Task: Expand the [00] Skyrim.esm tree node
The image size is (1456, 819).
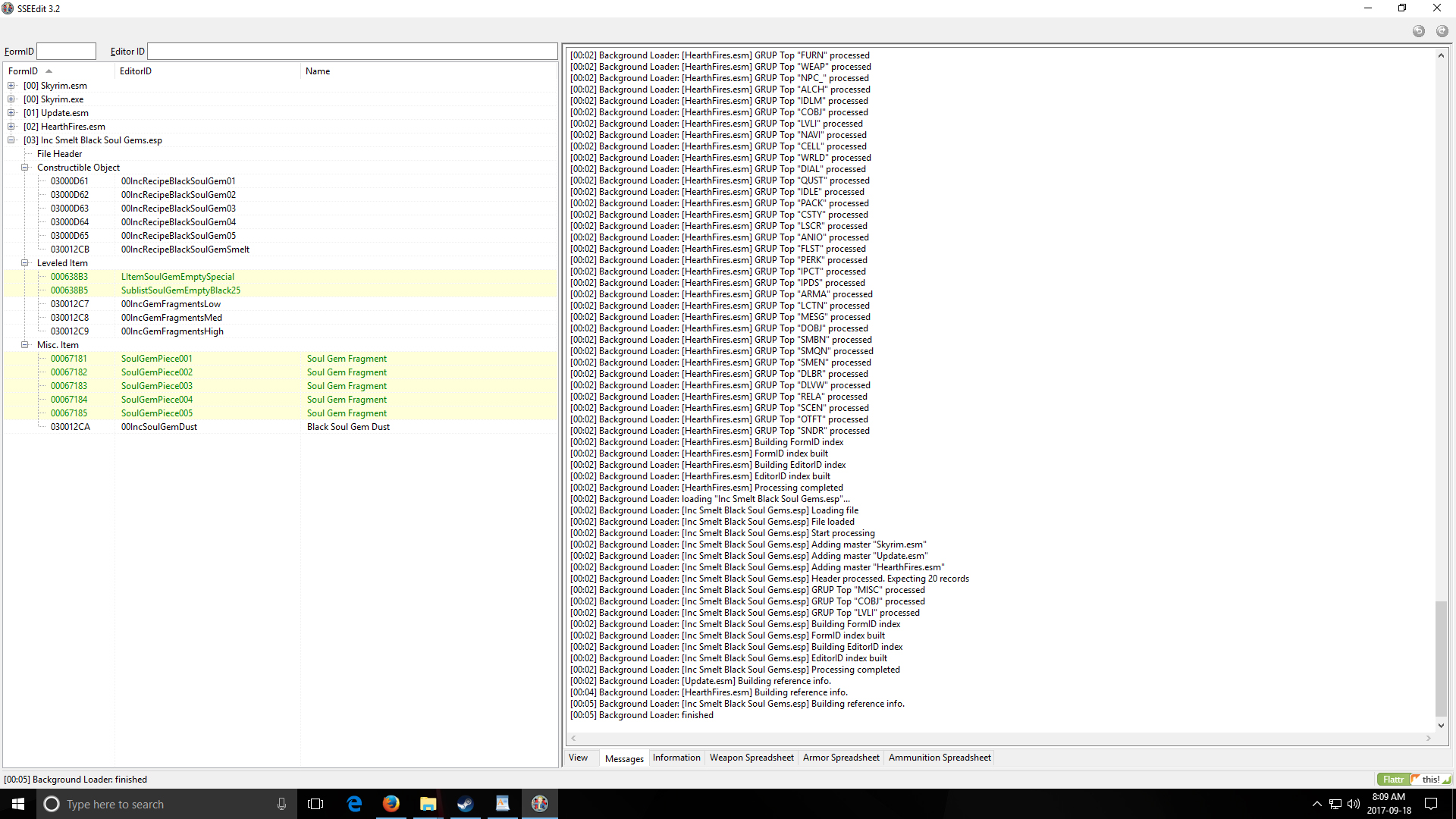Action: coord(11,86)
